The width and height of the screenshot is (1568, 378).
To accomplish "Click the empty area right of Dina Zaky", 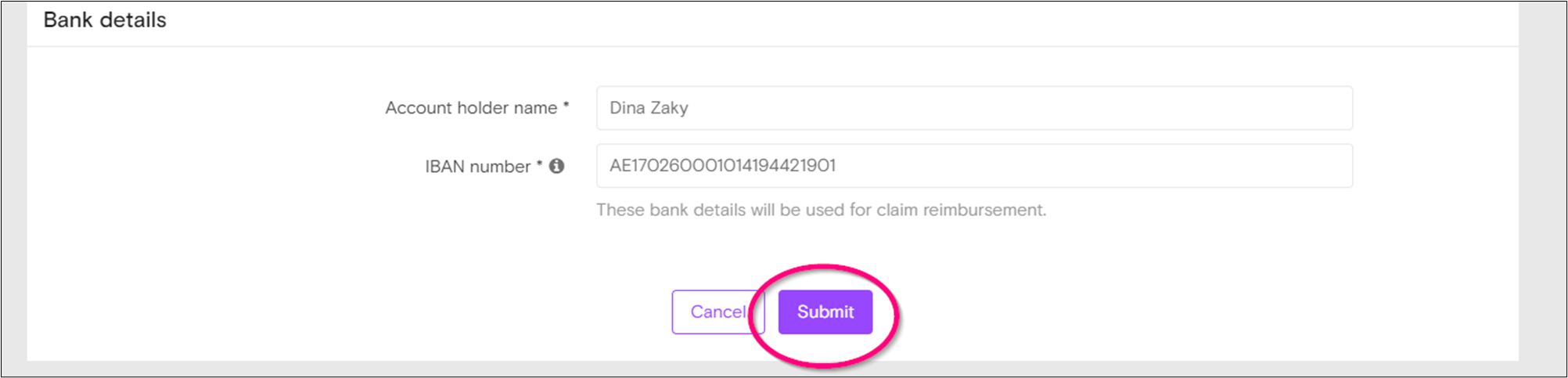I will click(1017, 108).
